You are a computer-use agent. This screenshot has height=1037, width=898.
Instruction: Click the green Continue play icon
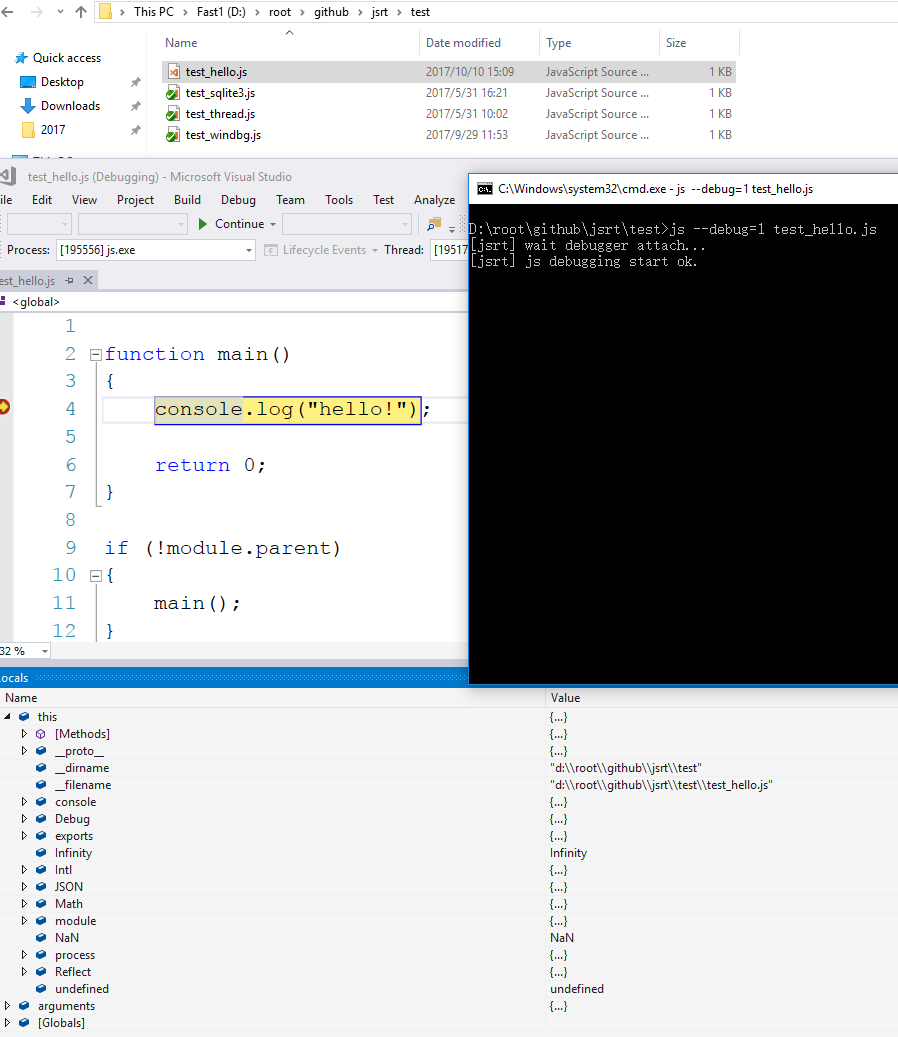coord(202,224)
